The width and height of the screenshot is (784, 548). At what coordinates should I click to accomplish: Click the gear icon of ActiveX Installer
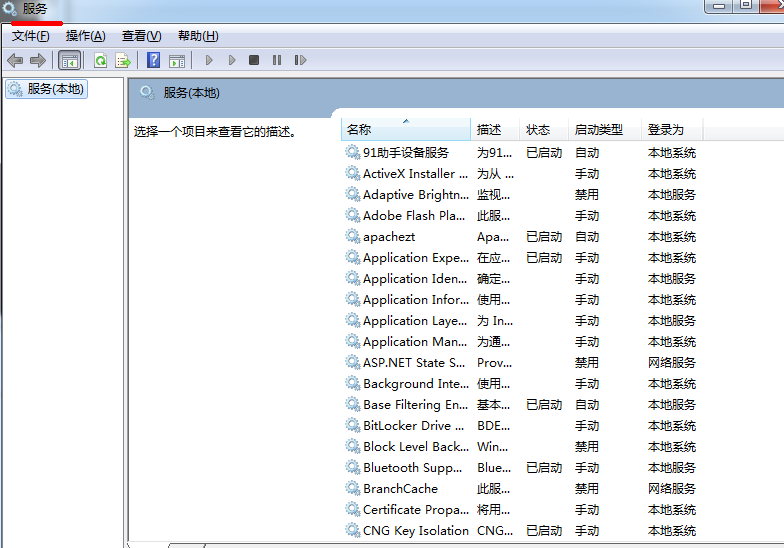352,173
